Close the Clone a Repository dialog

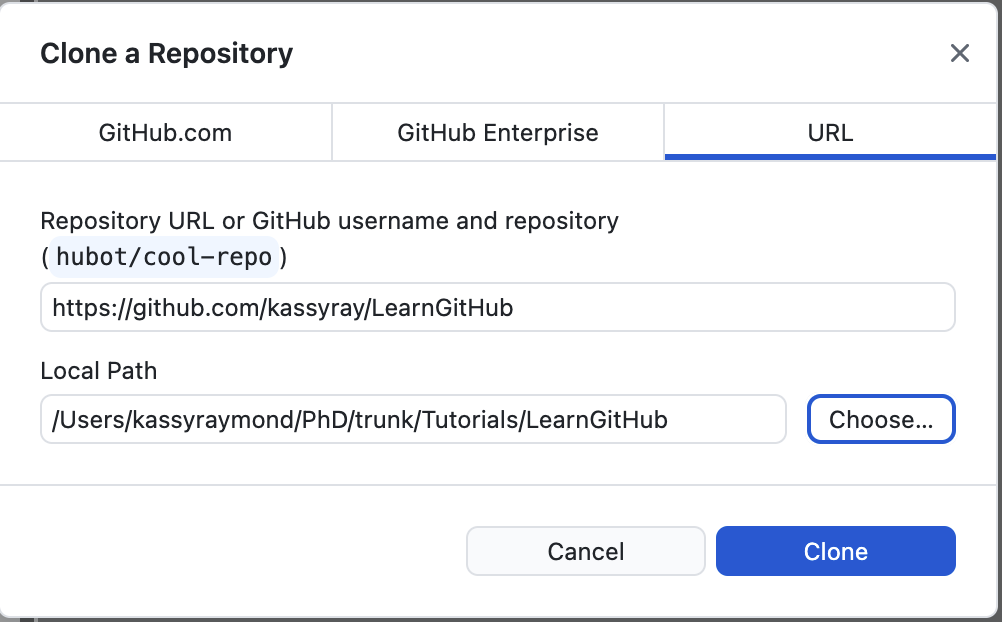[x=959, y=54]
